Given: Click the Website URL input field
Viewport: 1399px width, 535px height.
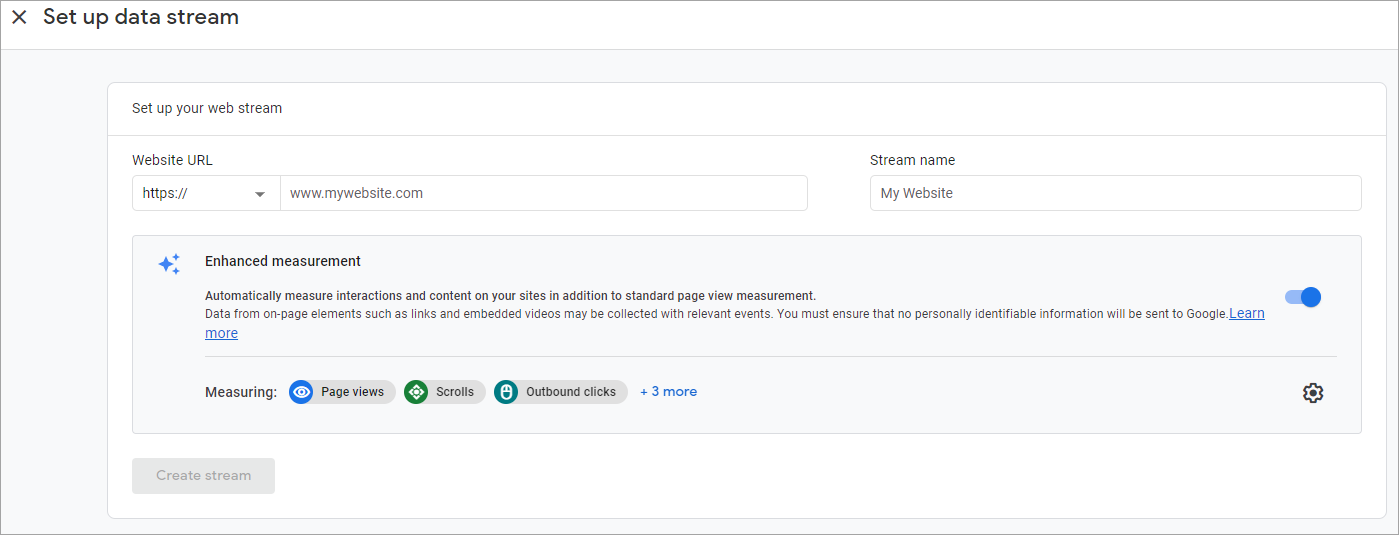Looking at the screenshot, I should (543, 193).
